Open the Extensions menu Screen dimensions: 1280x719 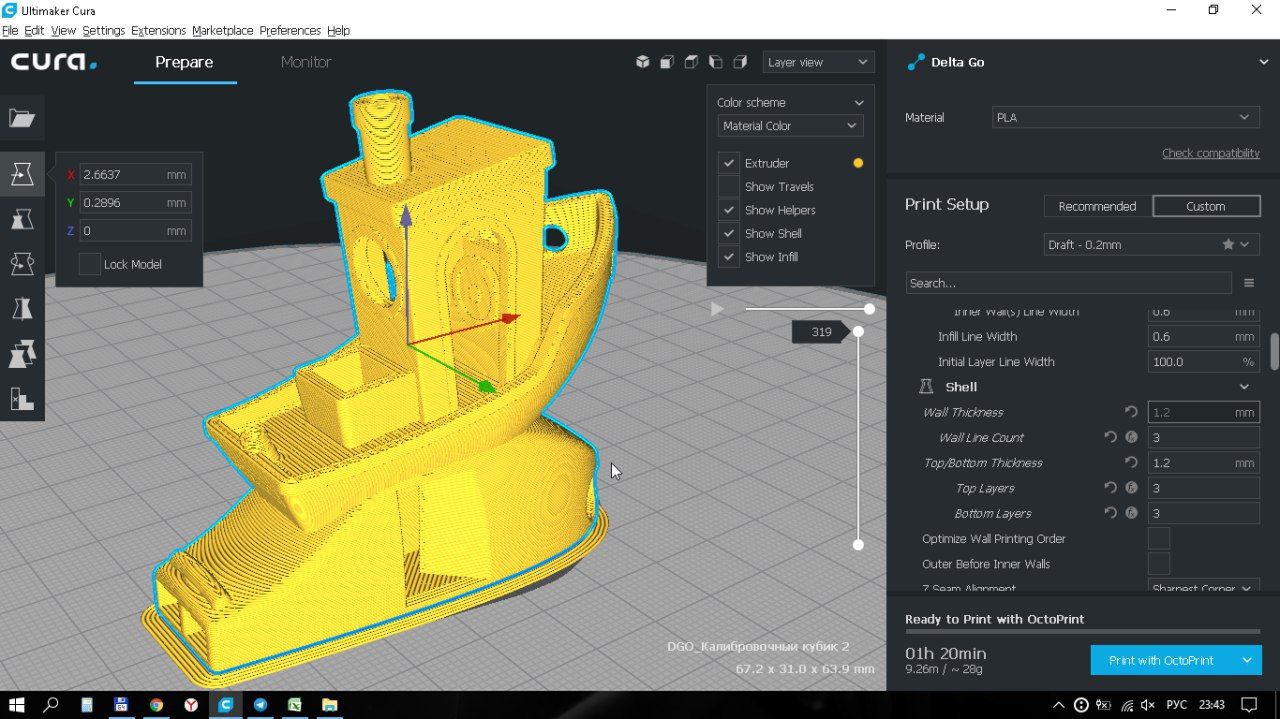(x=158, y=30)
